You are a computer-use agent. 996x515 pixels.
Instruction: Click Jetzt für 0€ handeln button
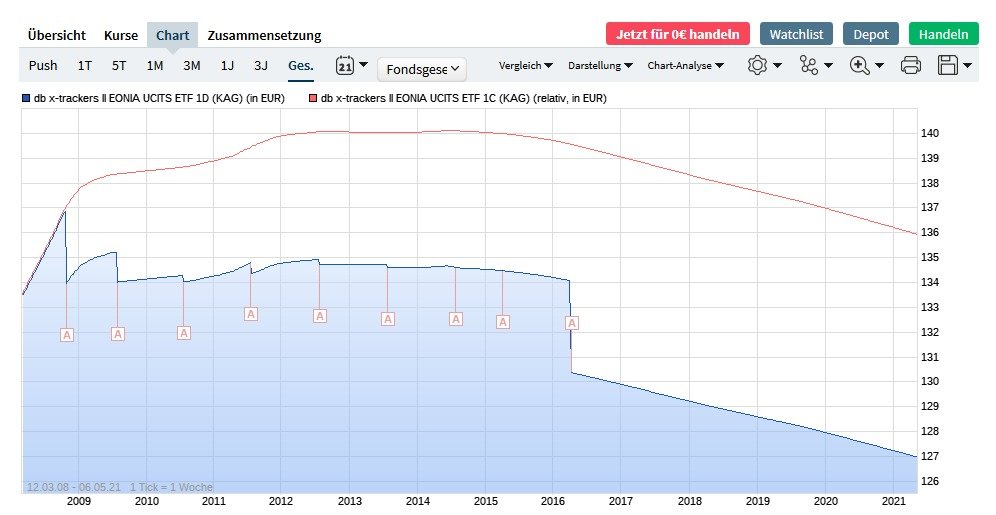[x=677, y=34]
